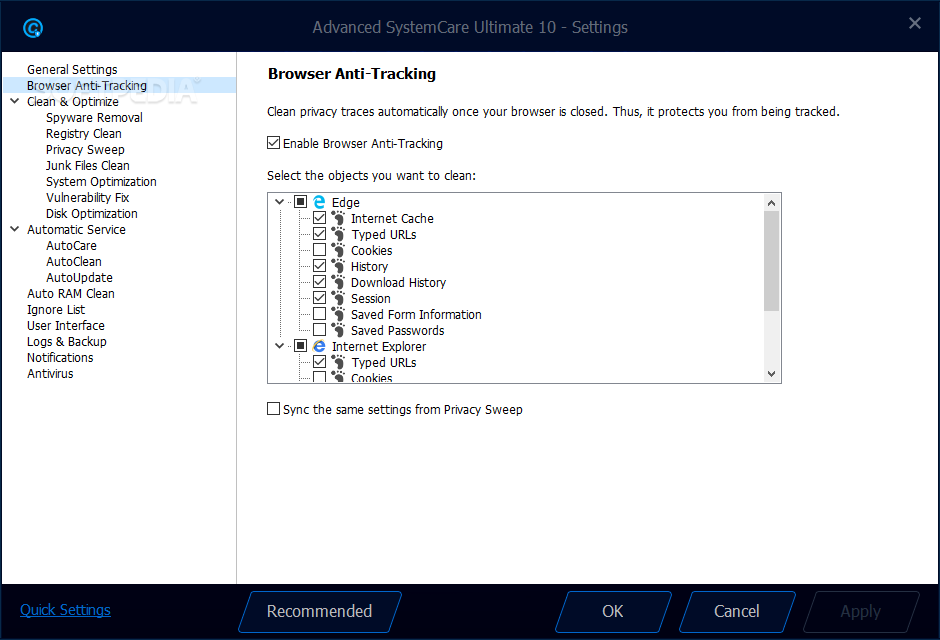Open Ignore List settings
The height and width of the screenshot is (640, 940).
tap(56, 309)
